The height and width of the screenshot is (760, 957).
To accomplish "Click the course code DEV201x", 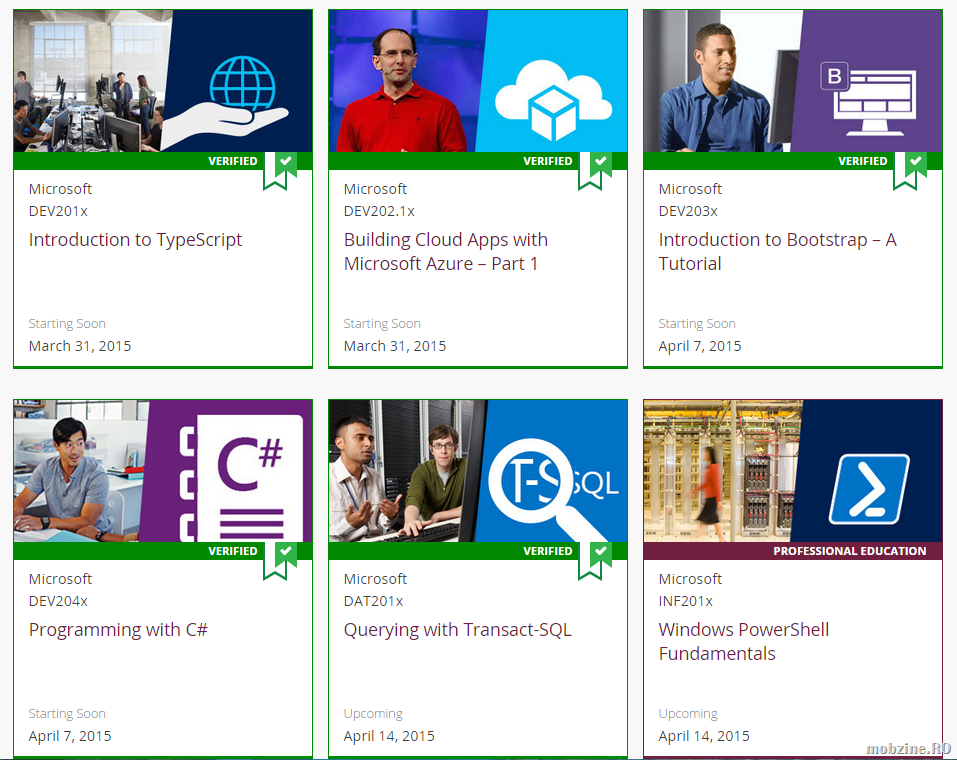I will 58,211.
